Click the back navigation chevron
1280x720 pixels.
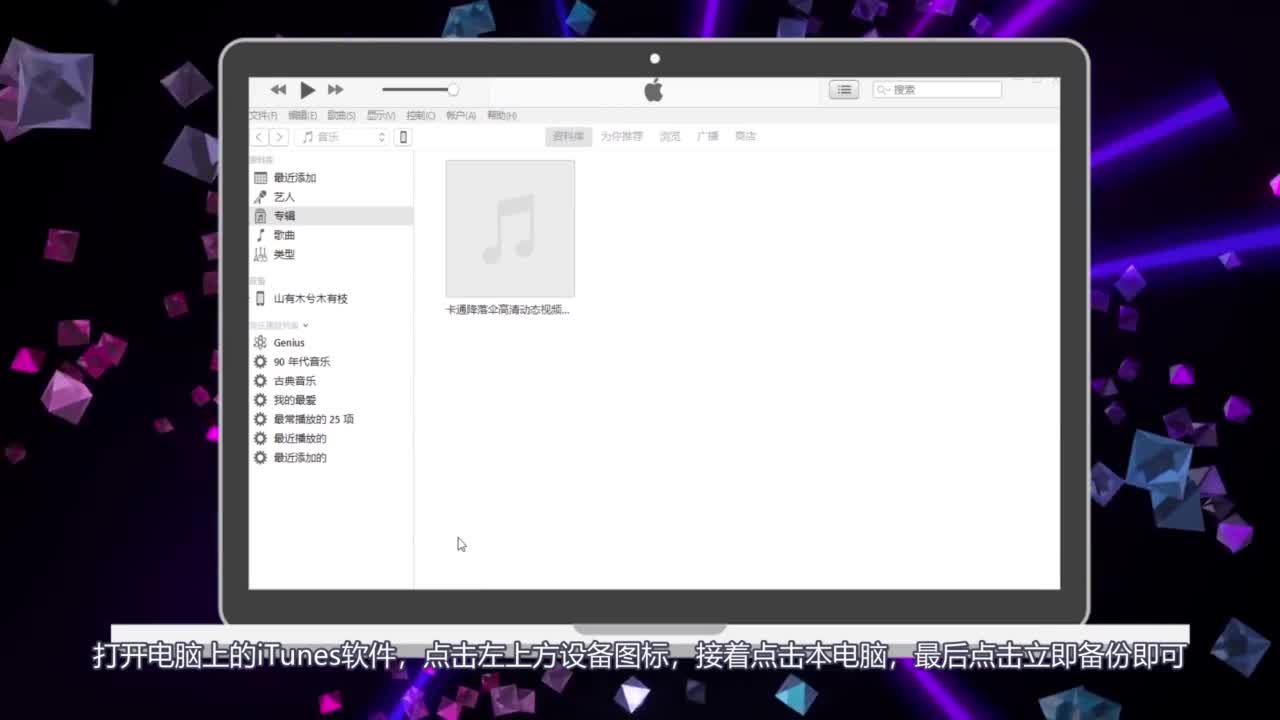click(x=257, y=137)
